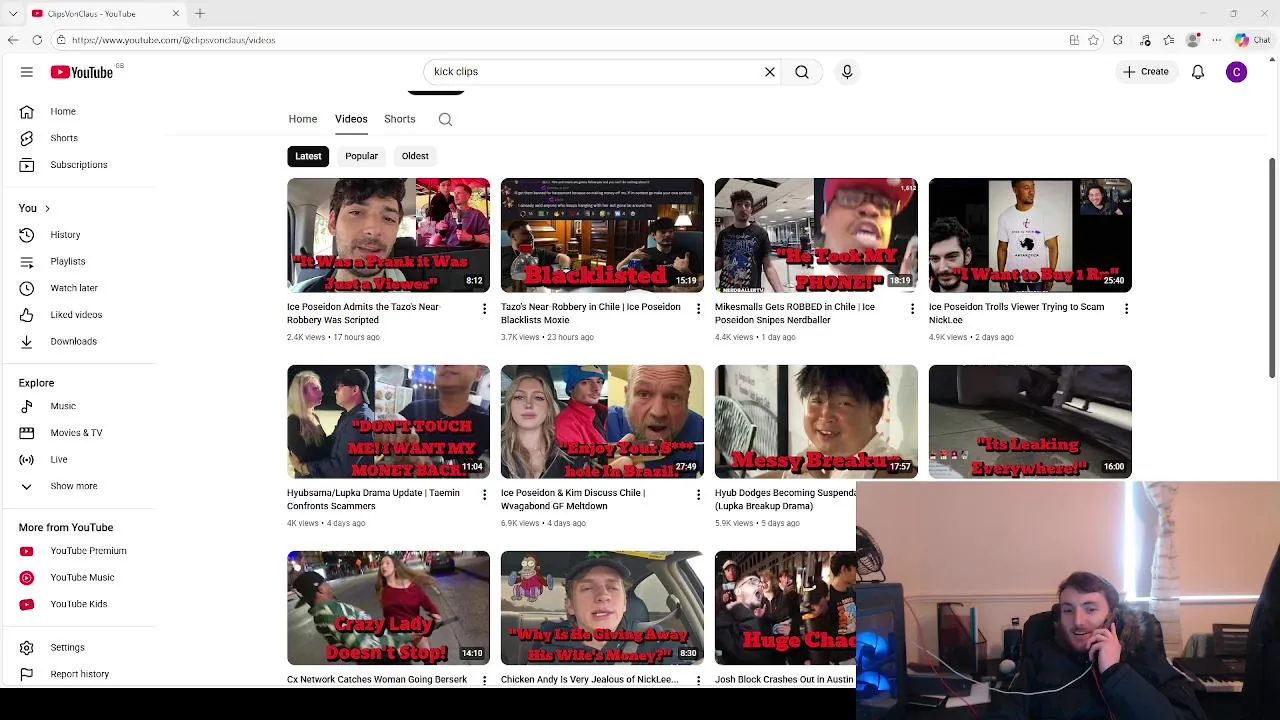
Task: Select the Popular sort chip
Action: click(x=361, y=156)
